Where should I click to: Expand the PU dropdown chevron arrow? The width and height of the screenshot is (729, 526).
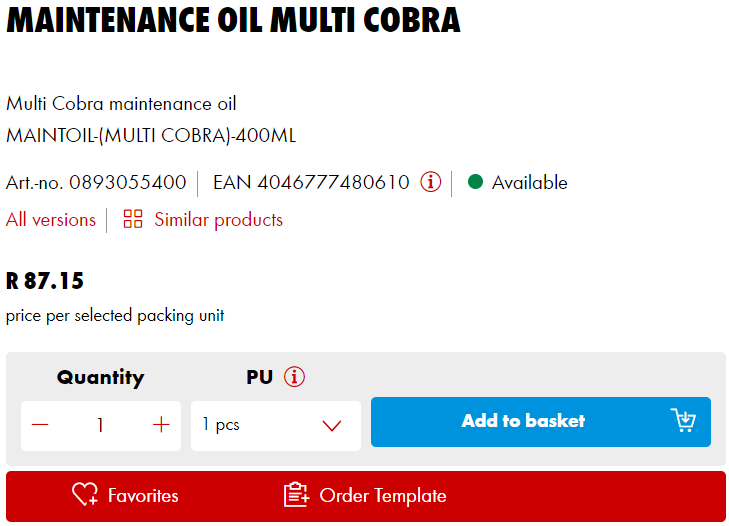332,426
